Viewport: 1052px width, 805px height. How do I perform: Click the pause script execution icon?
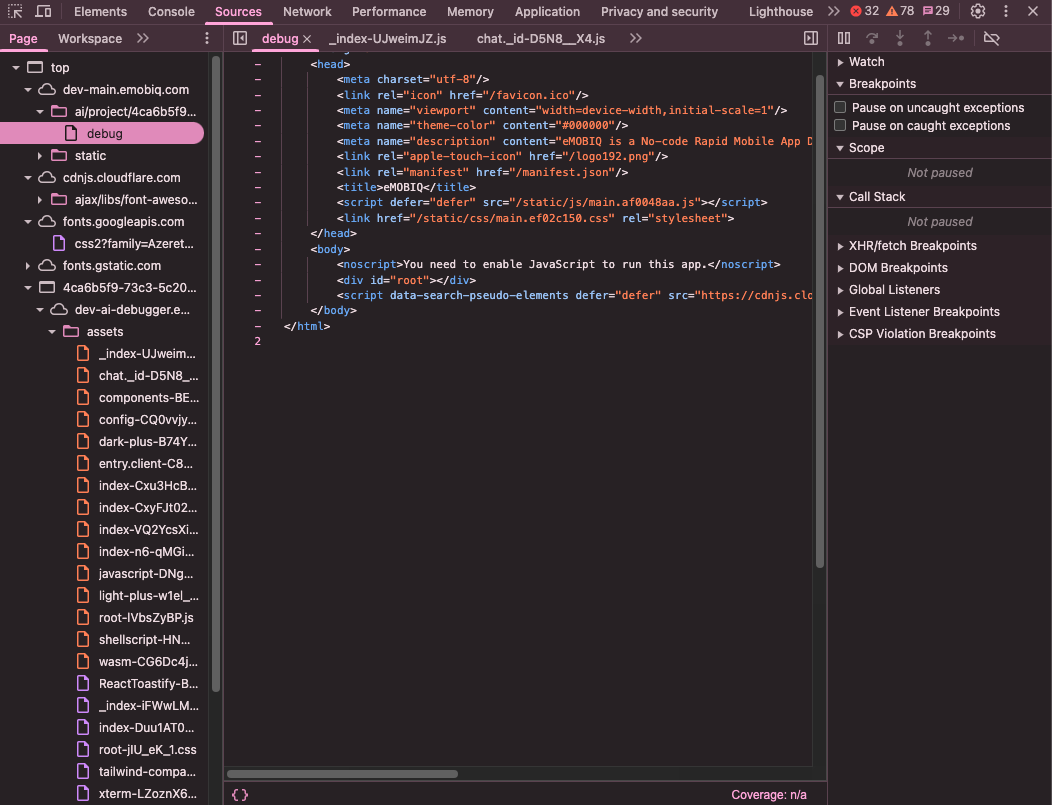pyautogui.click(x=844, y=38)
